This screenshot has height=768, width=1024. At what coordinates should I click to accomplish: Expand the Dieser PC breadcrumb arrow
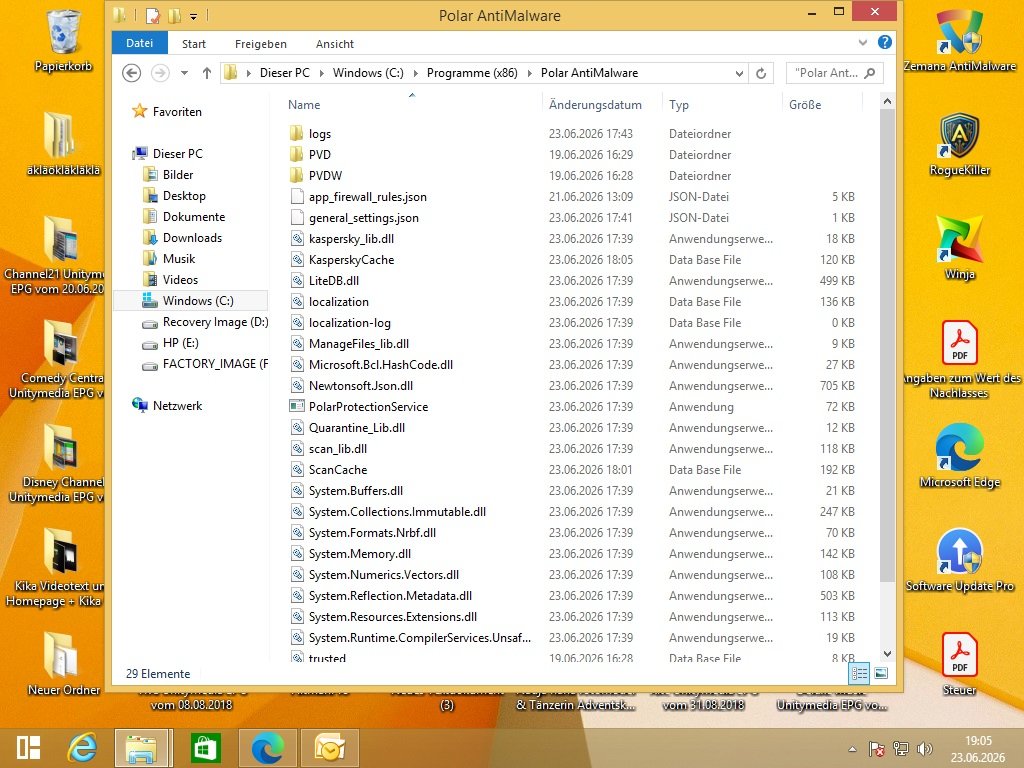(x=321, y=73)
